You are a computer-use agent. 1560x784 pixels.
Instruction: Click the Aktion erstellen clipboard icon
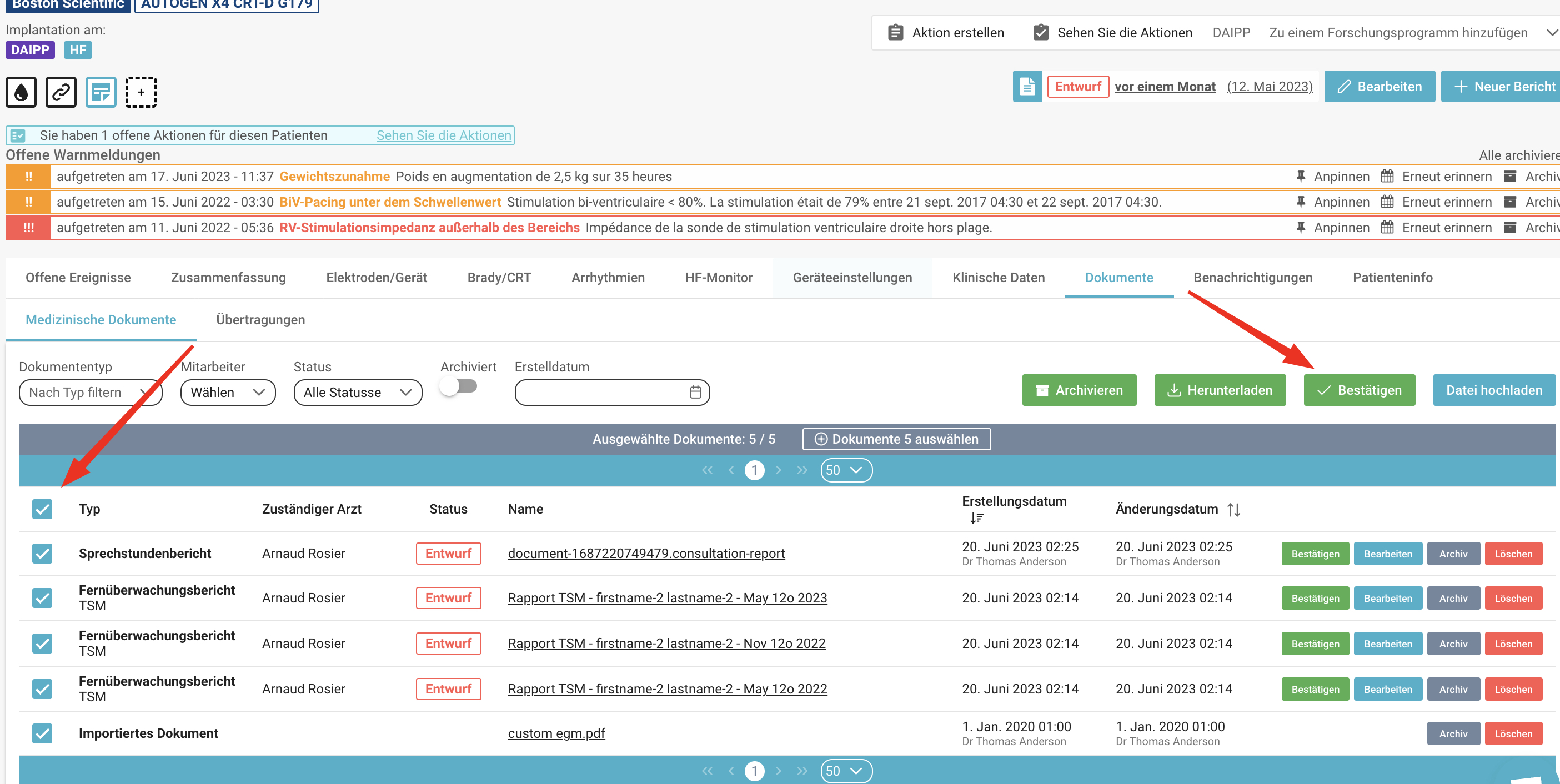tap(895, 33)
